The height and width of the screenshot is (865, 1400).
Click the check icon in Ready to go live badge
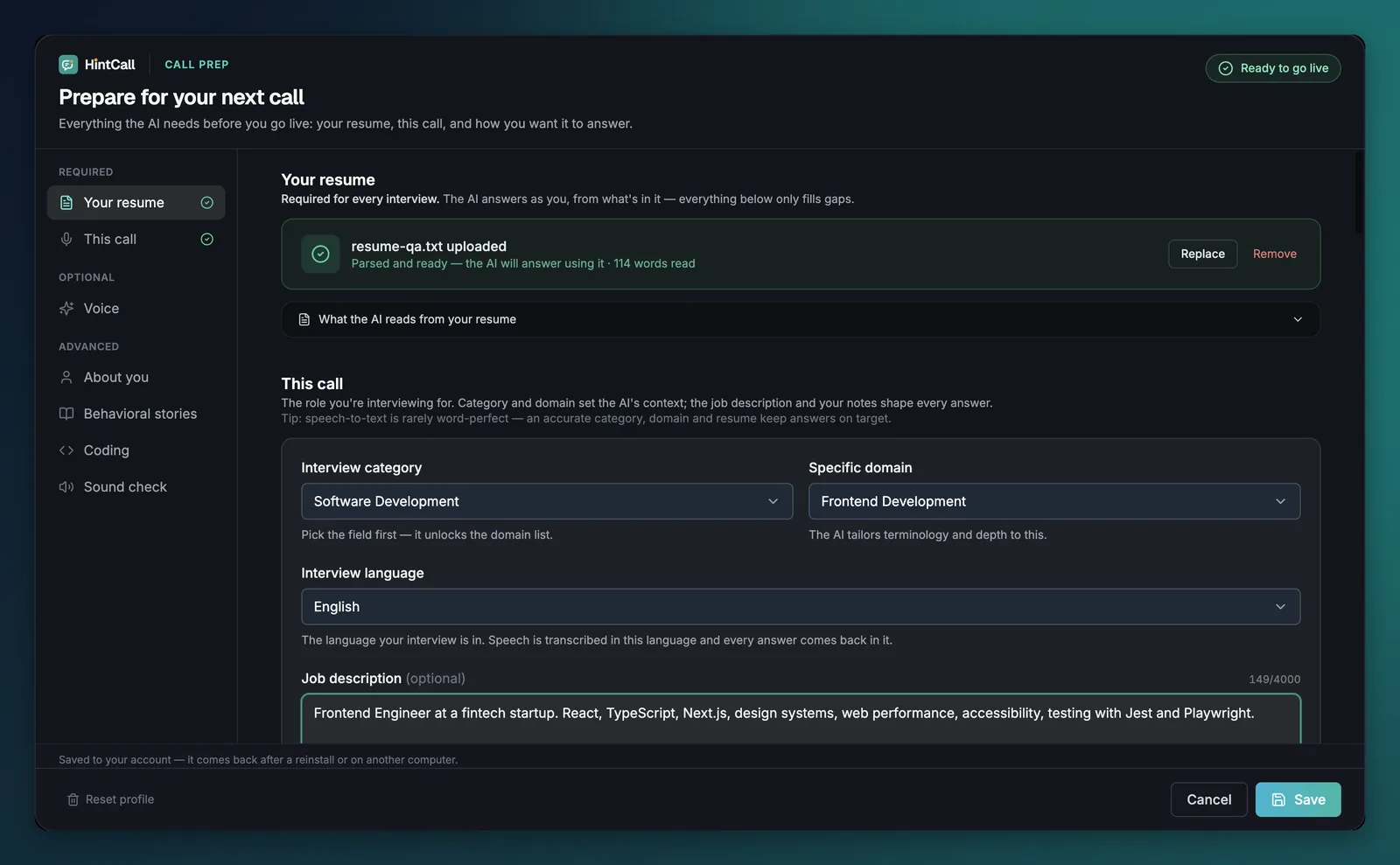(1226, 68)
